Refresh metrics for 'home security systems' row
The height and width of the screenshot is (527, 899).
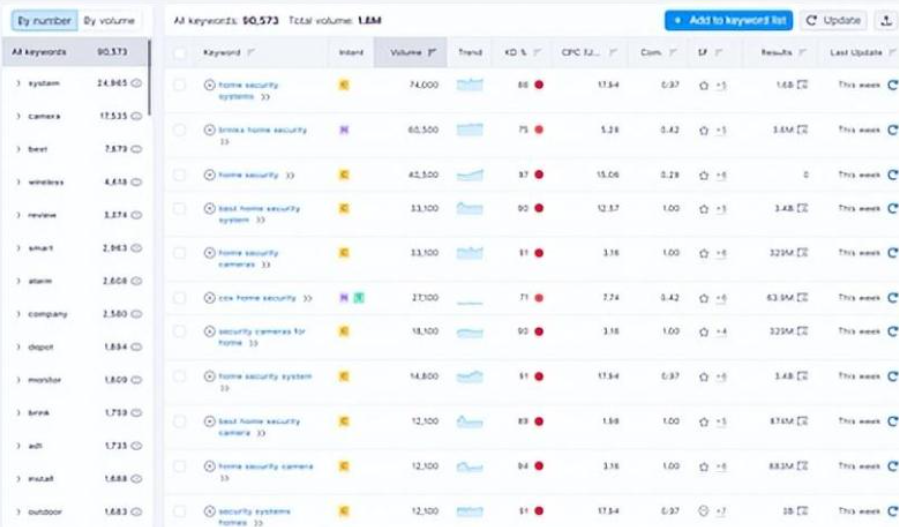pos(892,85)
